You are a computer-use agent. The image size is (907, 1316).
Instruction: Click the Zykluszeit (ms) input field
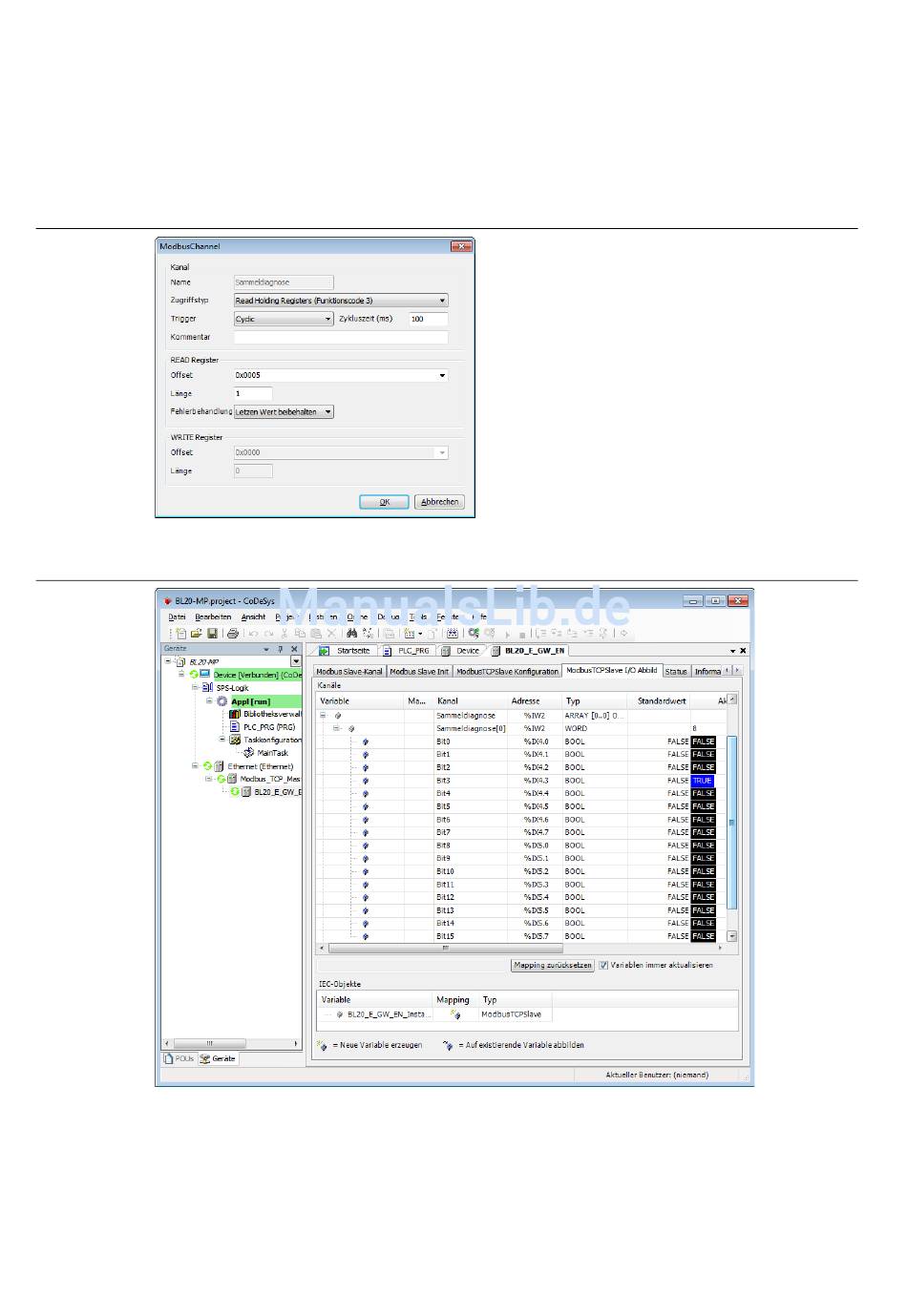coord(429,320)
